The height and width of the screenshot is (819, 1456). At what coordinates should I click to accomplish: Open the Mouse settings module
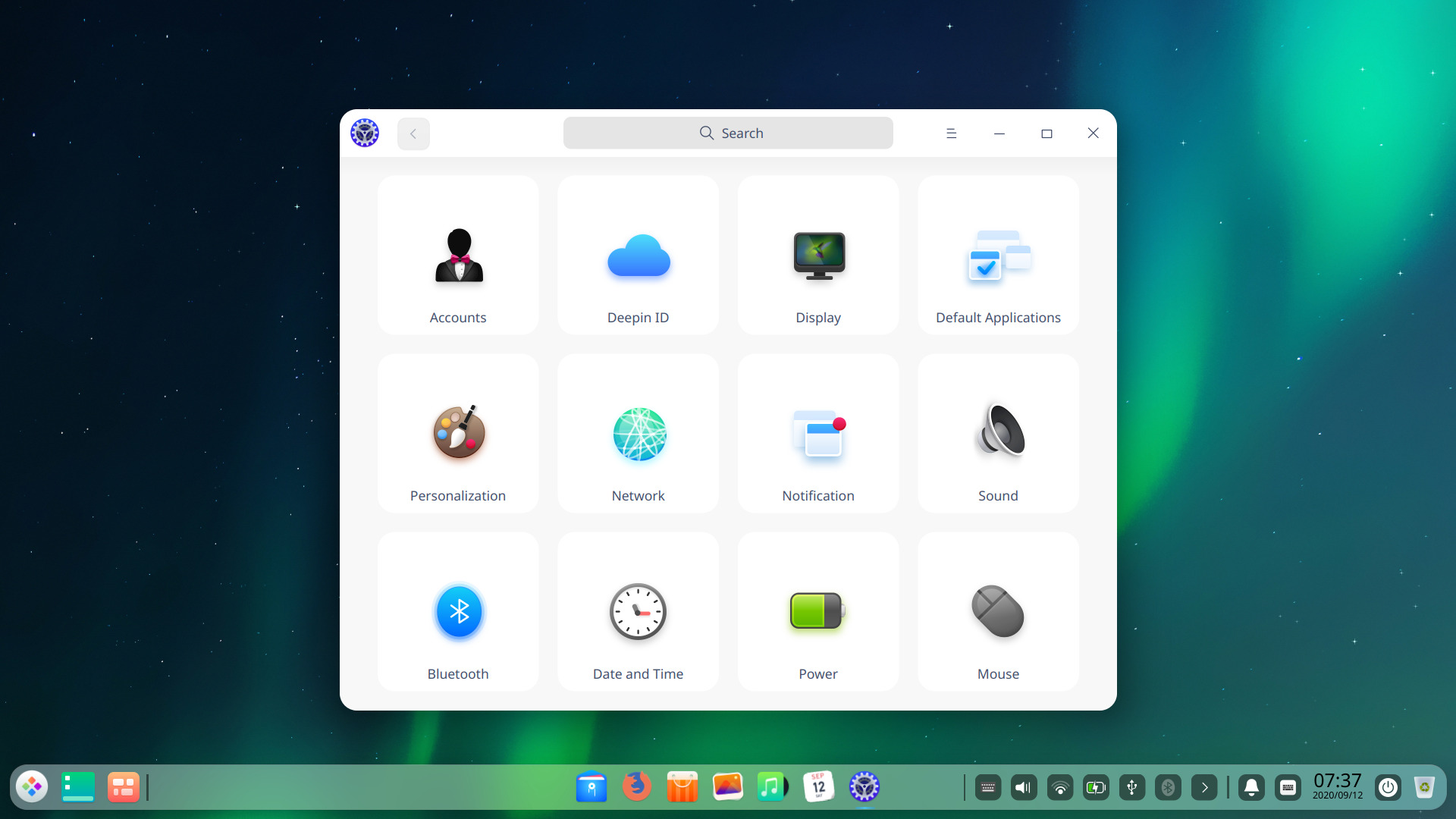997,611
